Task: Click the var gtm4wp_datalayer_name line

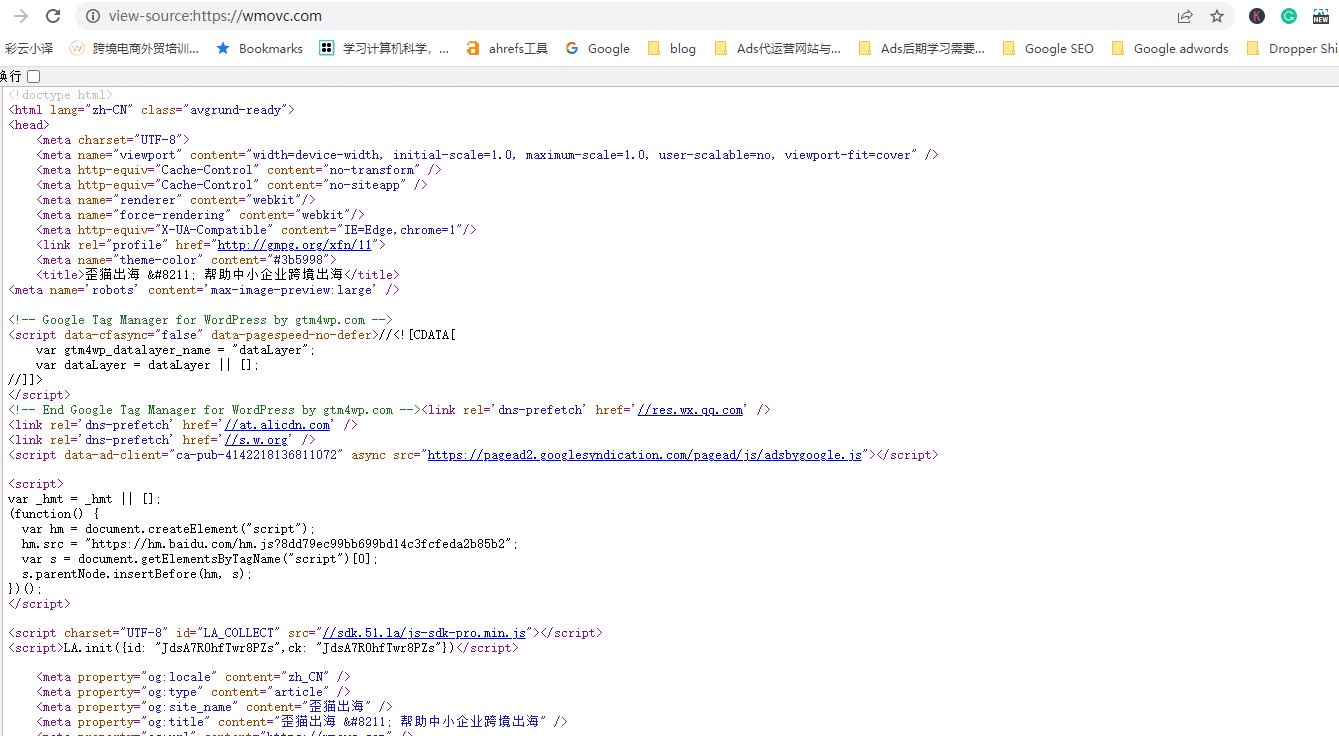Action: click(175, 350)
